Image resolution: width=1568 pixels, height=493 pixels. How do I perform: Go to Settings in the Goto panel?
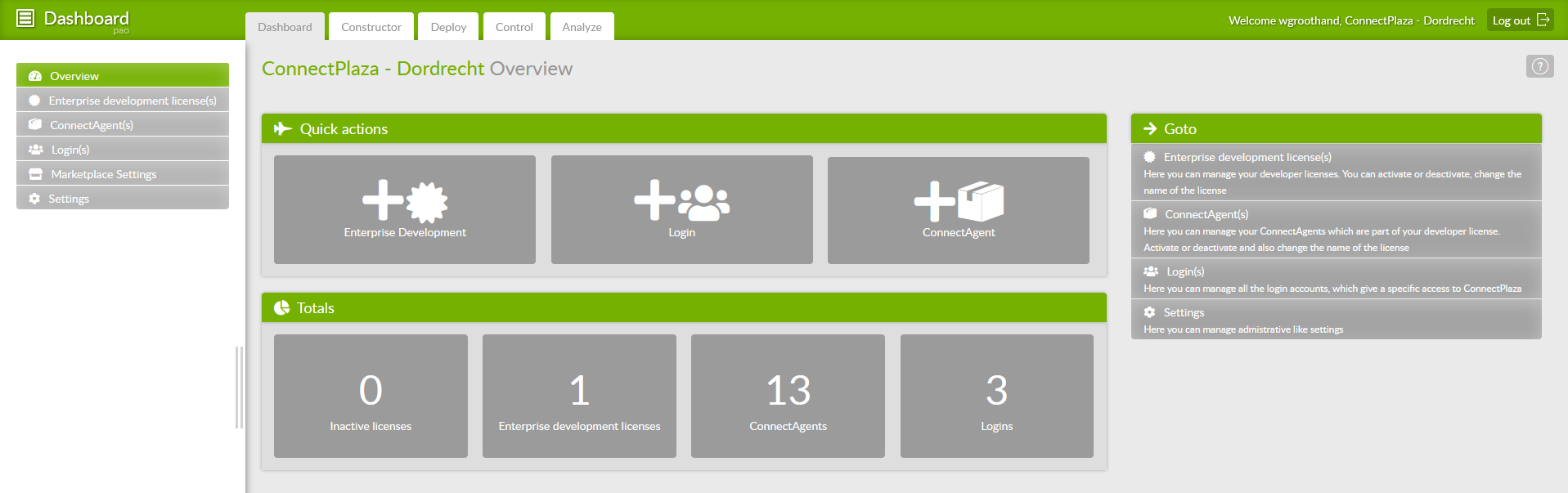[x=1183, y=312]
